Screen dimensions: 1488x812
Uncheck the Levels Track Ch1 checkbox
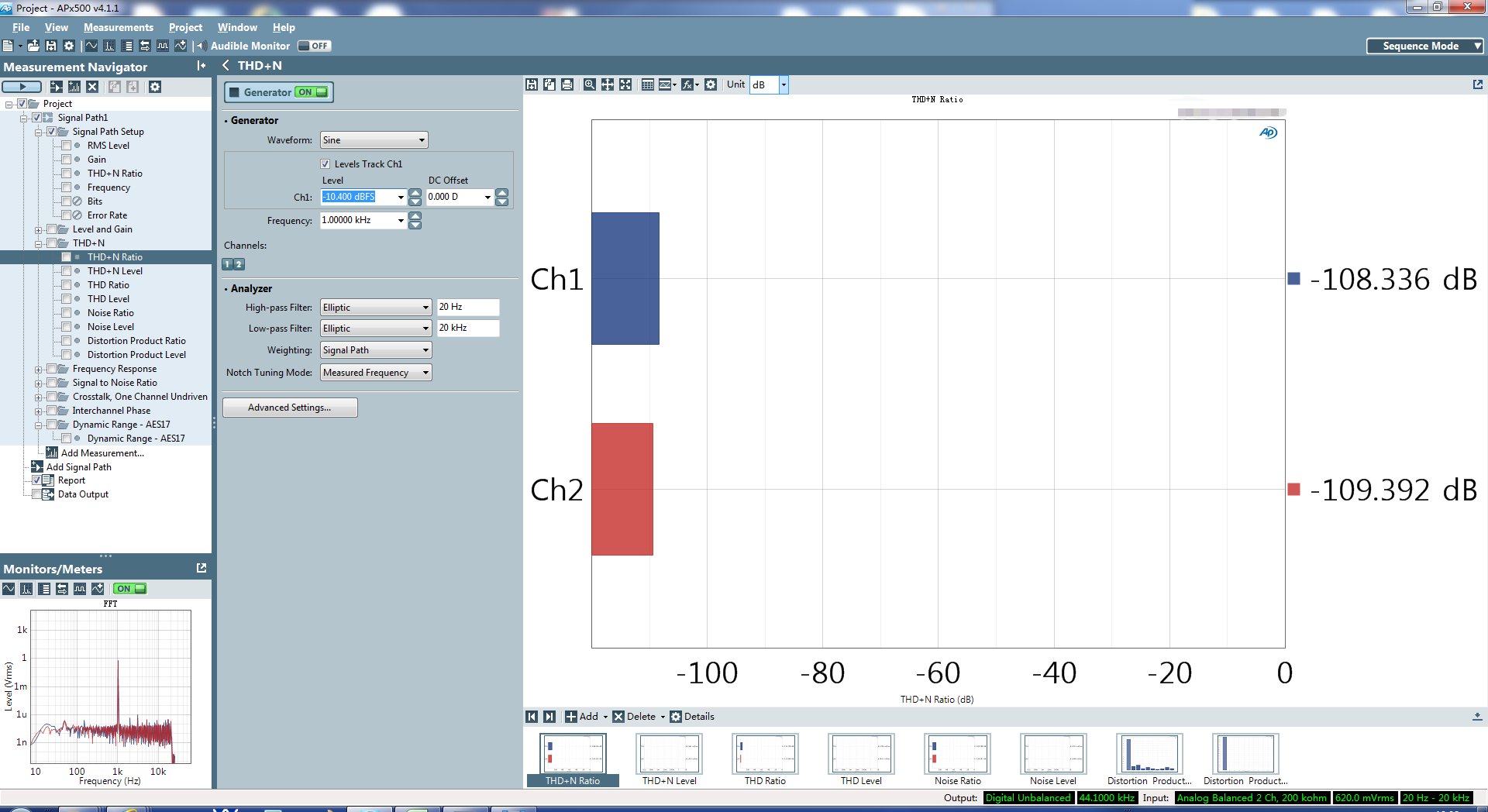(325, 164)
